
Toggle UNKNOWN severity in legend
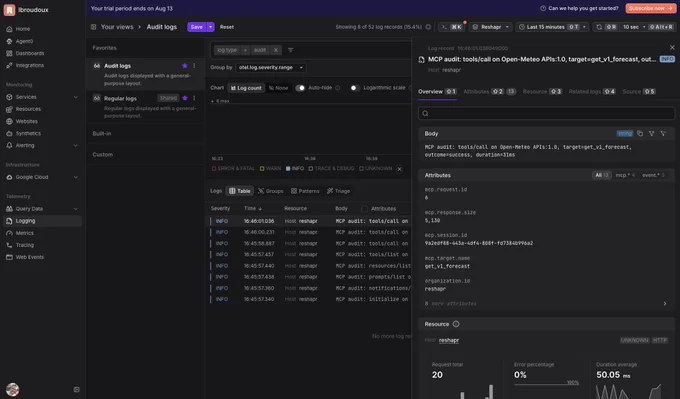(x=375, y=169)
